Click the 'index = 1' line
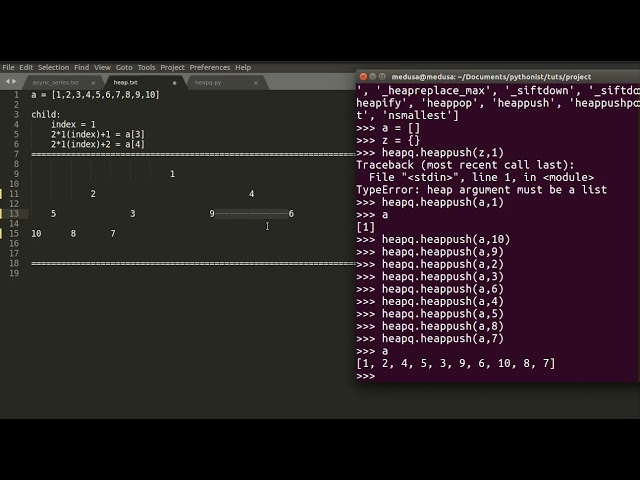 [x=73, y=124]
